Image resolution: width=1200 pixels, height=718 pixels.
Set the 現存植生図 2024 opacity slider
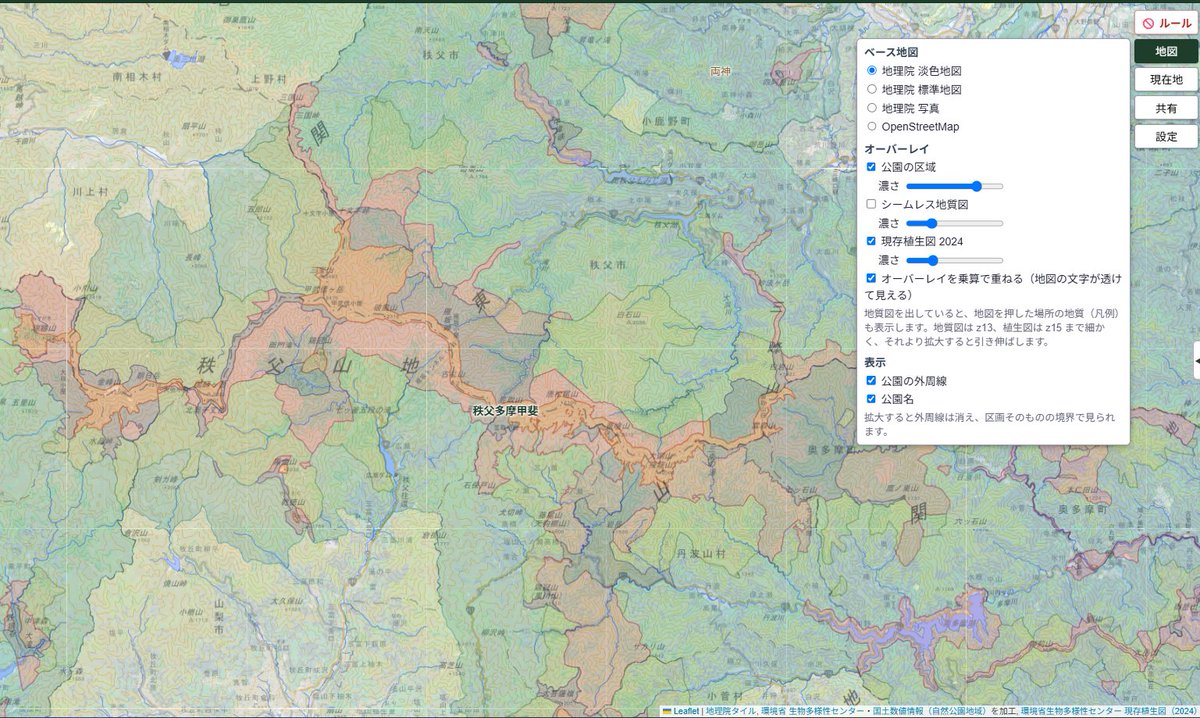[x=954, y=260]
